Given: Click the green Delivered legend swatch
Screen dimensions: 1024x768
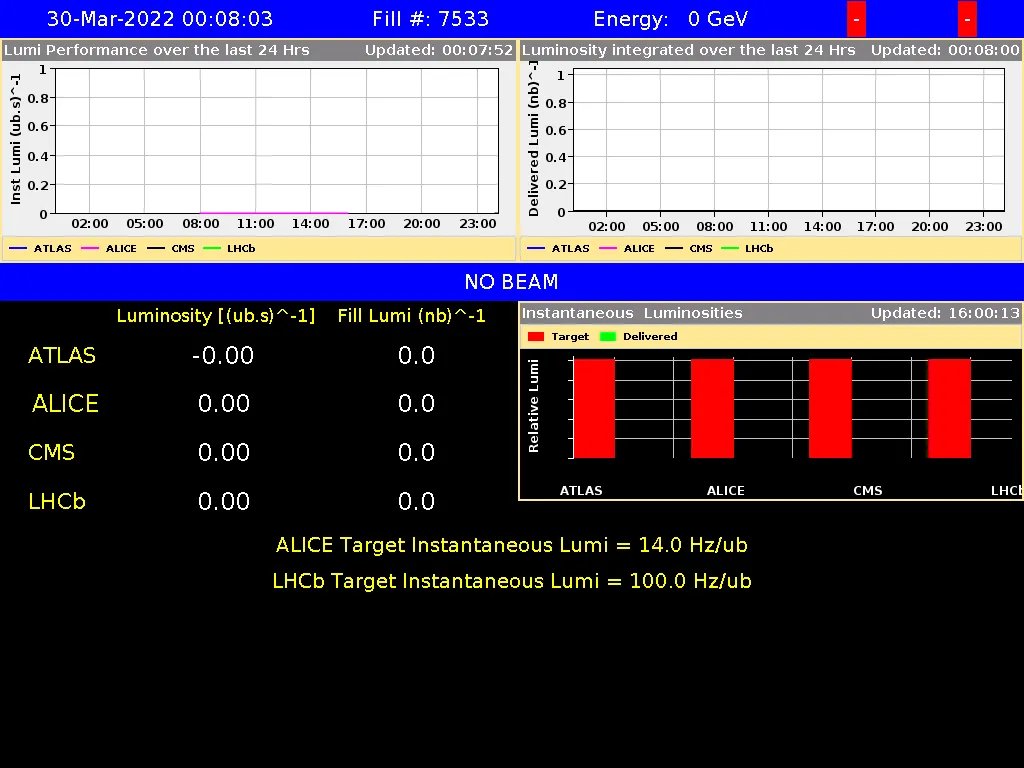Looking at the screenshot, I should (607, 337).
